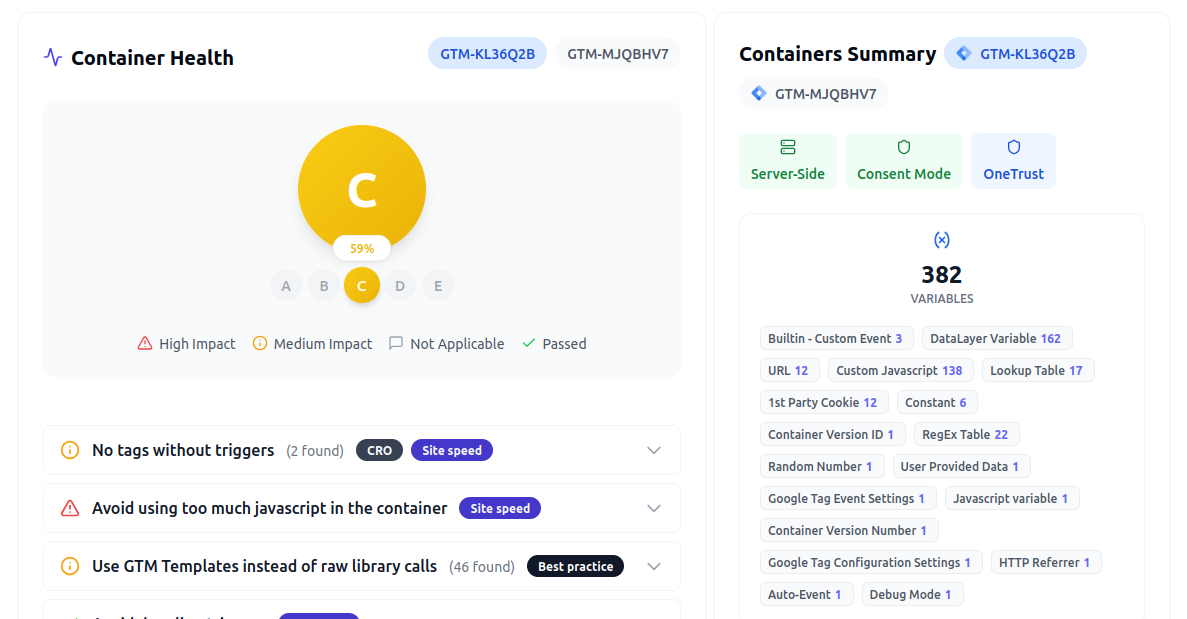The image size is (1187, 619).
Task: Click the Not Applicable speech bubble icon
Action: click(397, 343)
